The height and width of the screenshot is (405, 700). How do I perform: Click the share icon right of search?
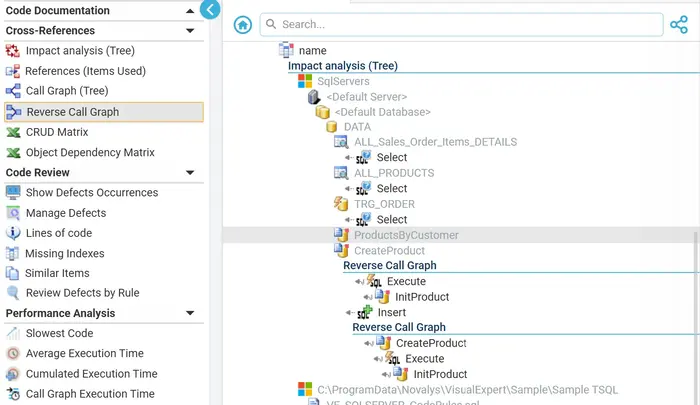[679, 25]
